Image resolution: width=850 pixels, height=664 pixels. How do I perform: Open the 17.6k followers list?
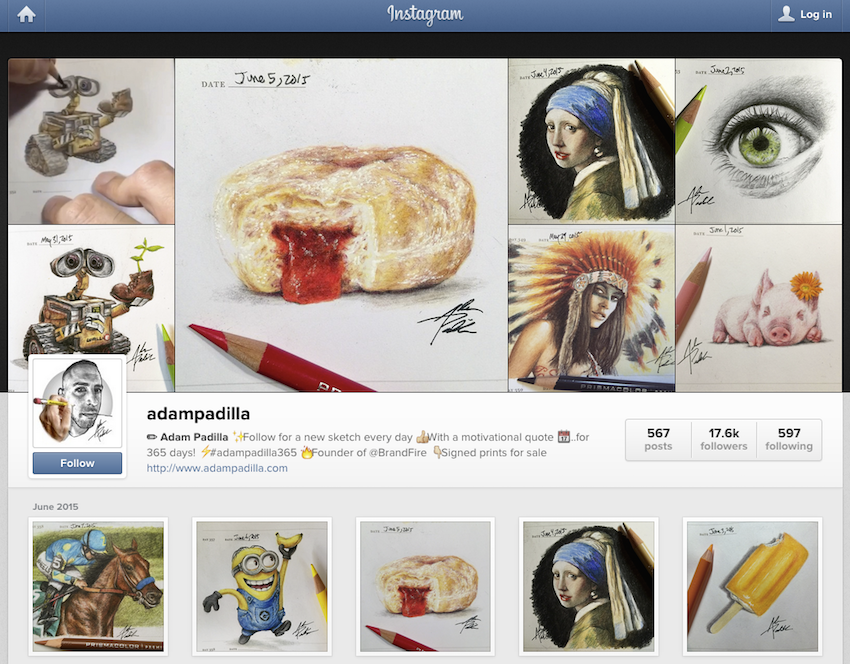pyautogui.click(x=724, y=440)
